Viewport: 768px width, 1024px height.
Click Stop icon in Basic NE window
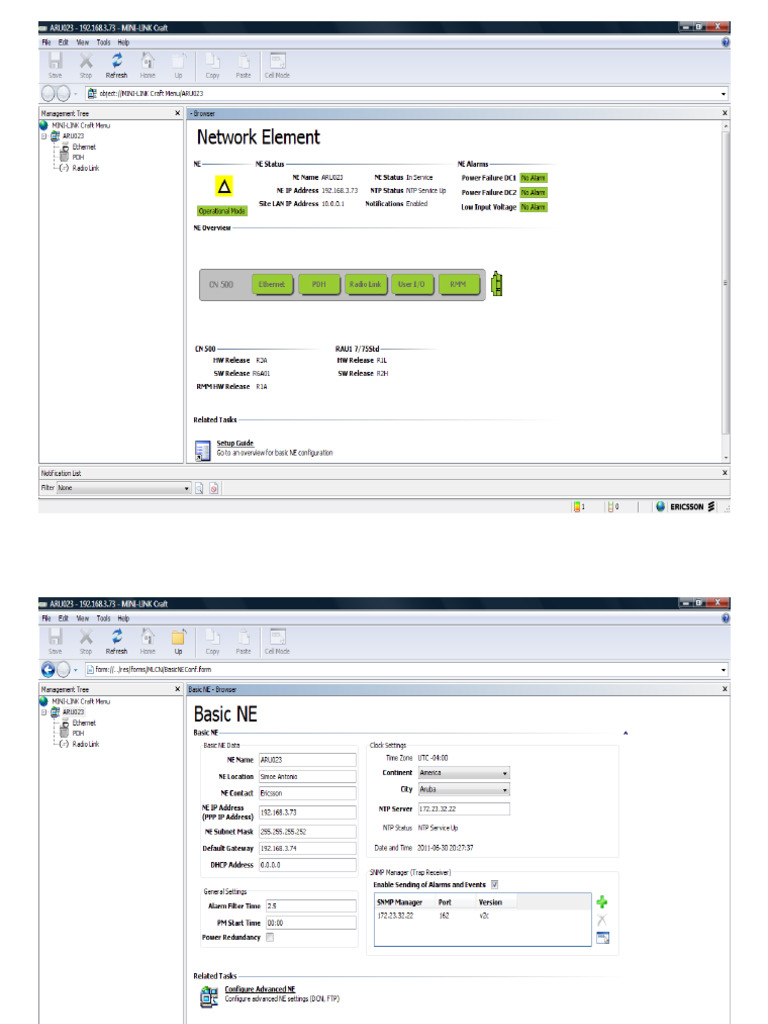(x=86, y=637)
